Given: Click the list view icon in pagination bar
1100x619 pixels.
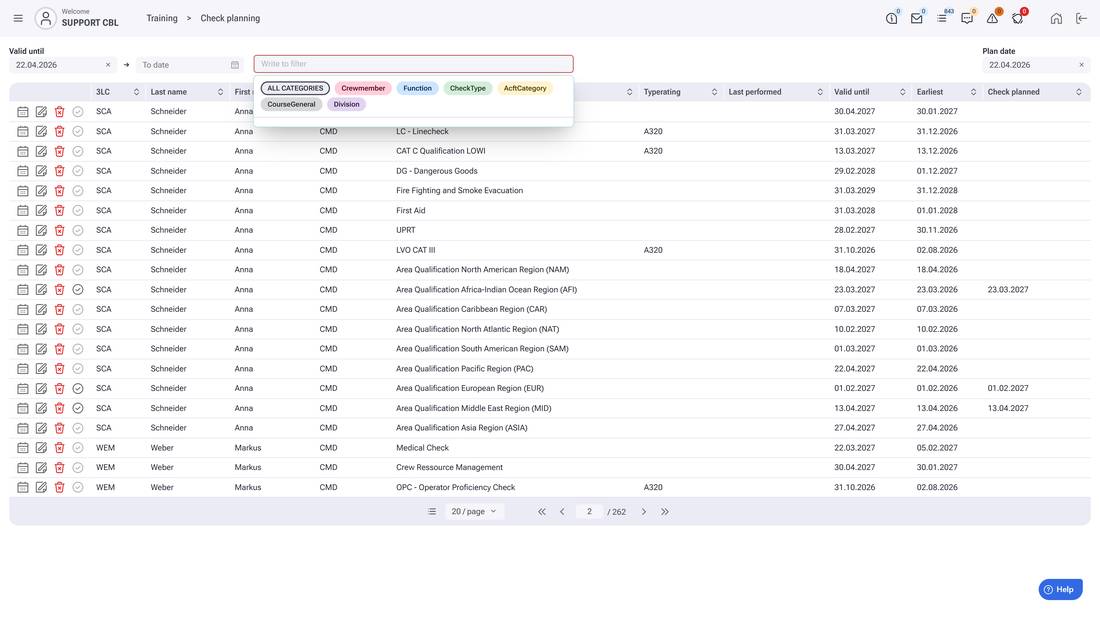Looking at the screenshot, I should [432, 512].
